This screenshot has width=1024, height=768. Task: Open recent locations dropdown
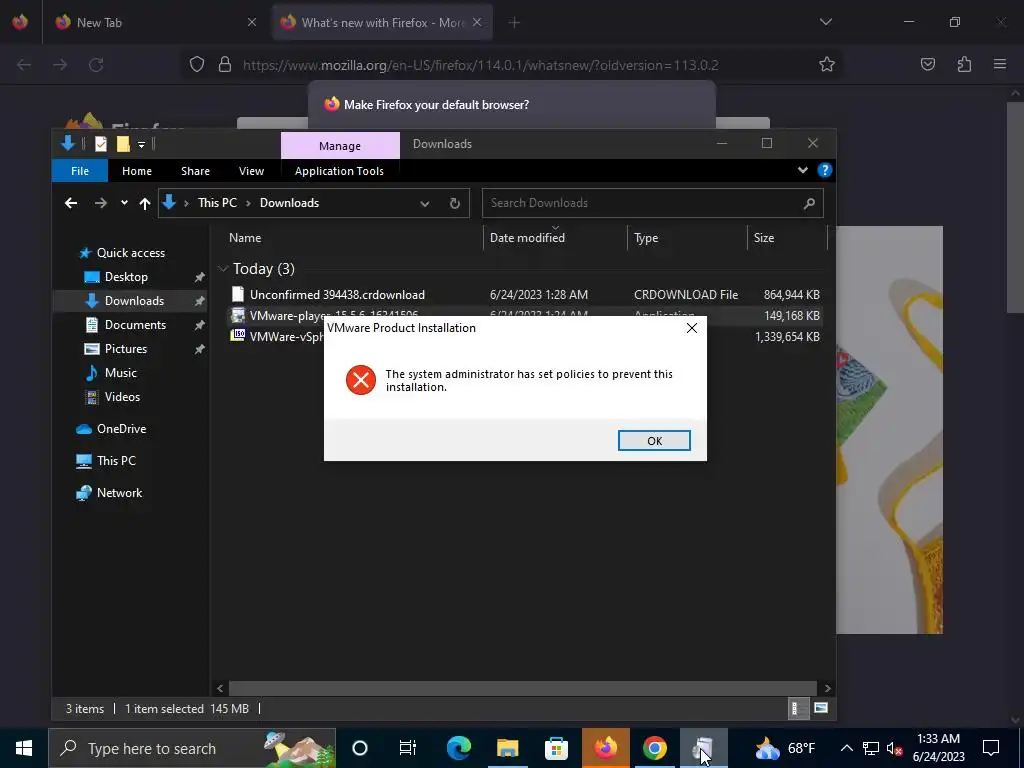click(124, 203)
